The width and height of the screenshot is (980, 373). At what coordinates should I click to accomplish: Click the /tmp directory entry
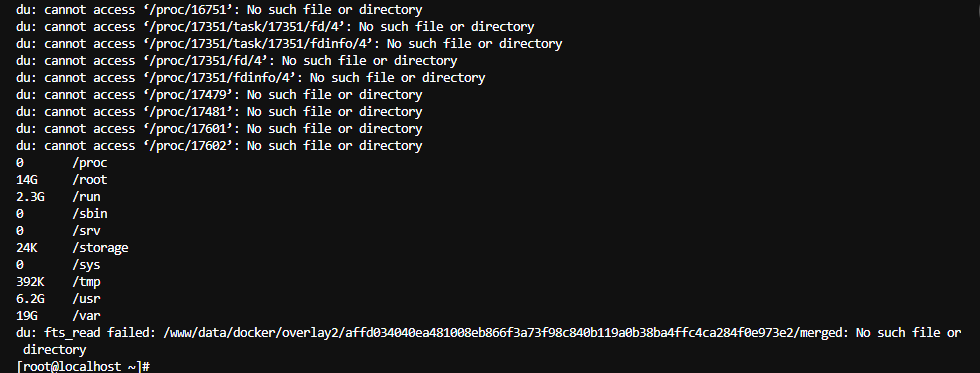[x=86, y=282]
